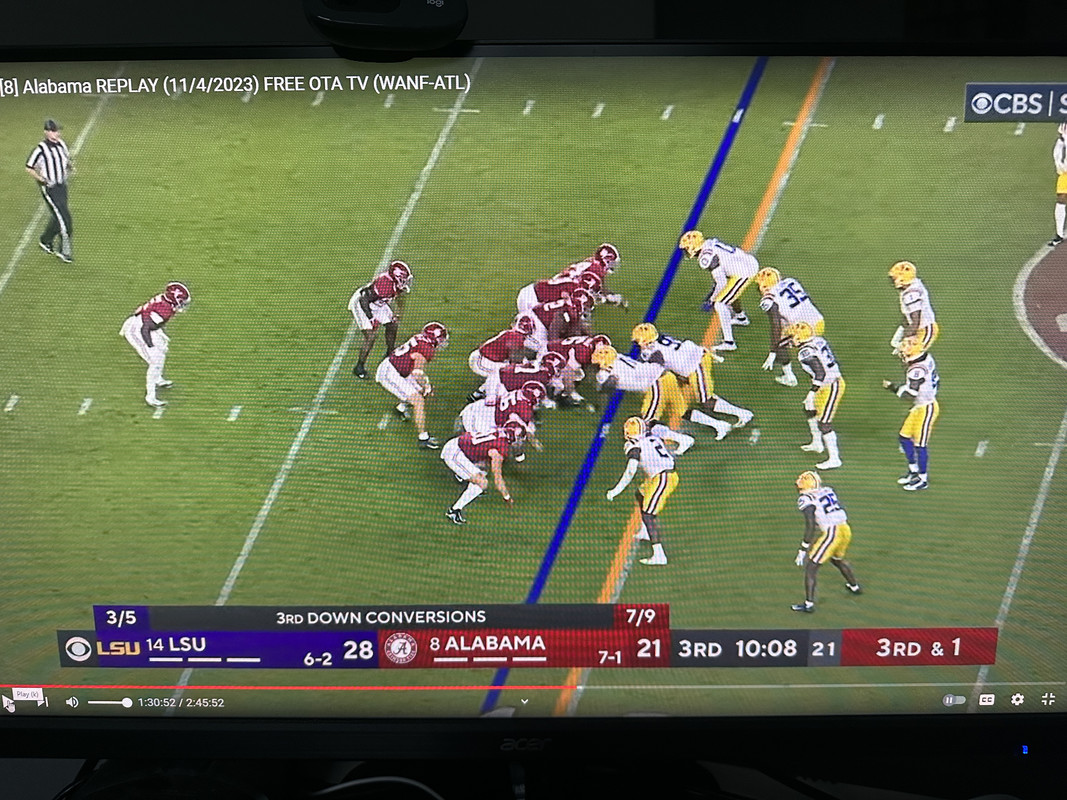
Task: Adjust the volume slider
Action: pyautogui.click(x=109, y=702)
